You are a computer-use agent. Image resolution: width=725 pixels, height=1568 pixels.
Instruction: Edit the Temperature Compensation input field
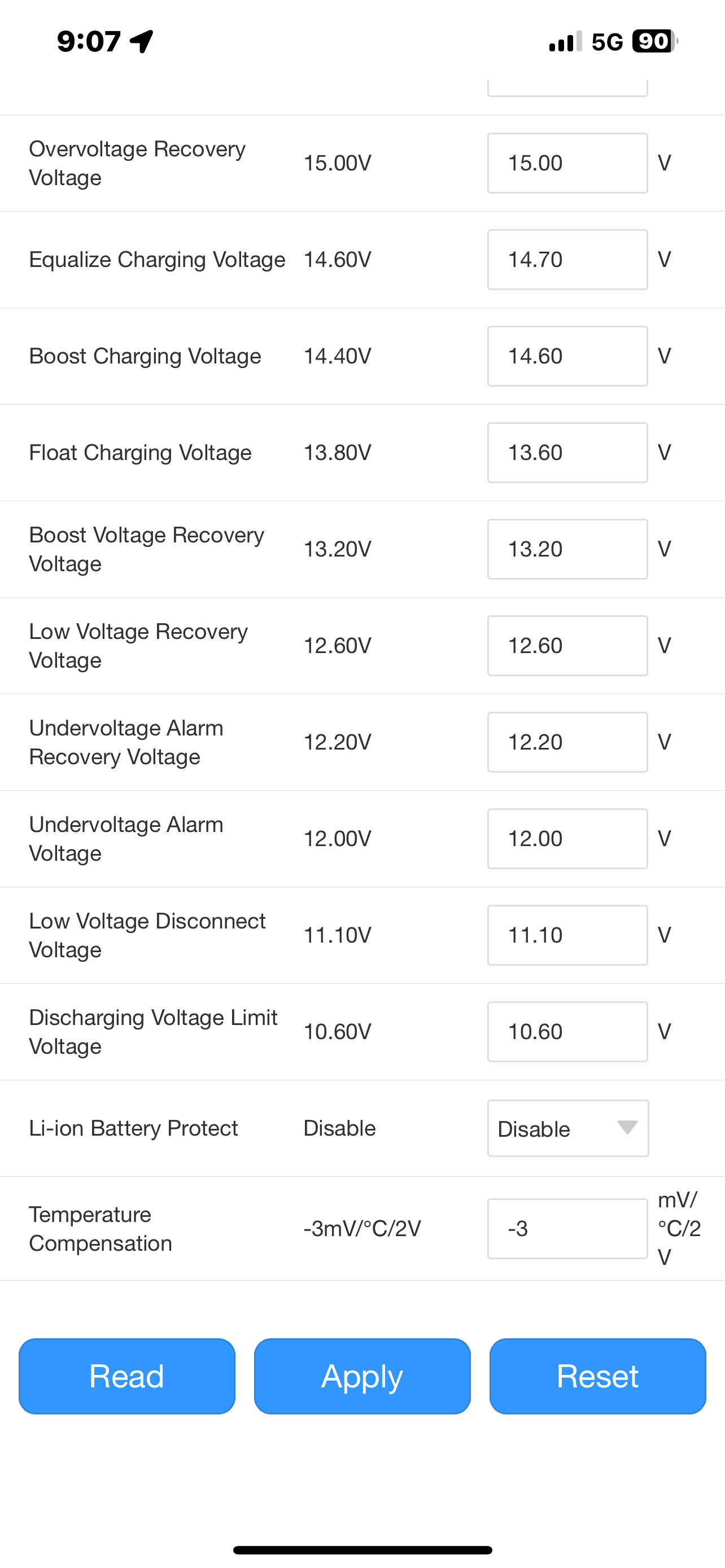coord(567,1228)
